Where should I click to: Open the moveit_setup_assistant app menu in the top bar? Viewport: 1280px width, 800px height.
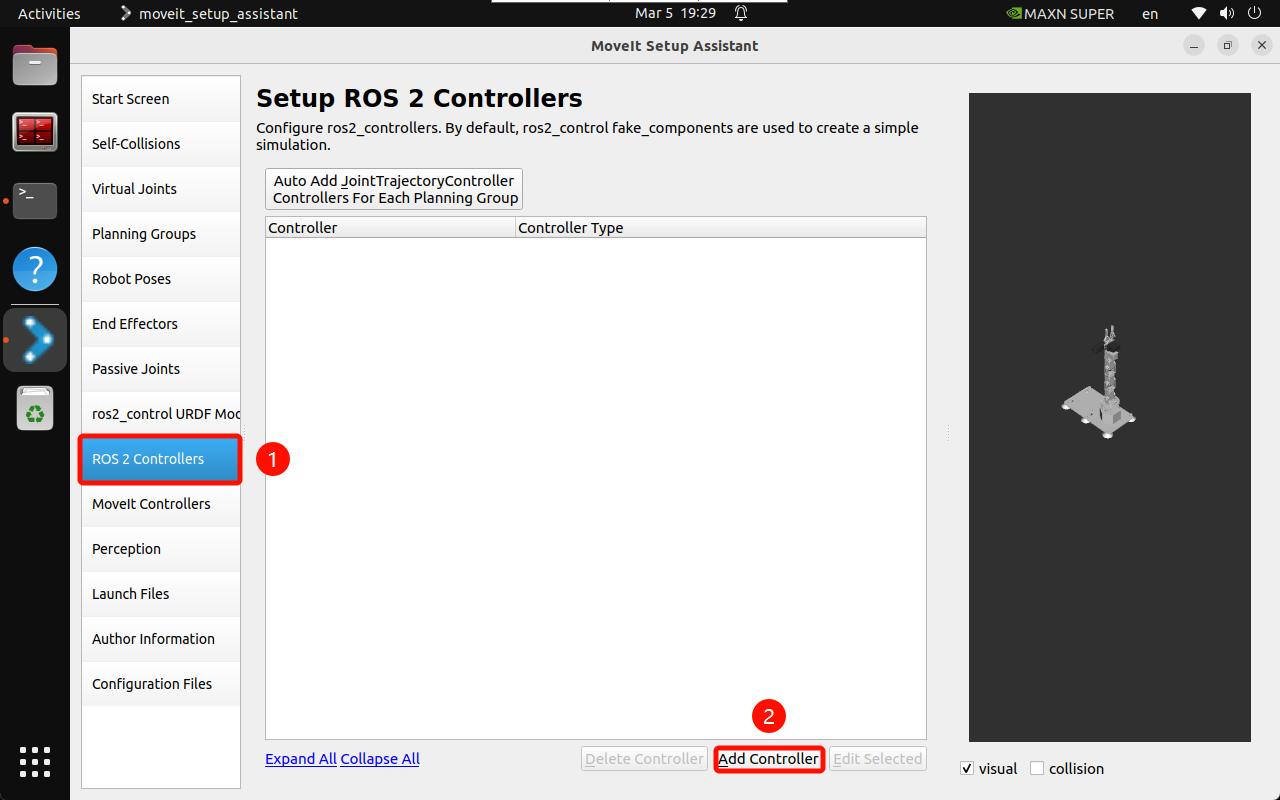click(208, 14)
